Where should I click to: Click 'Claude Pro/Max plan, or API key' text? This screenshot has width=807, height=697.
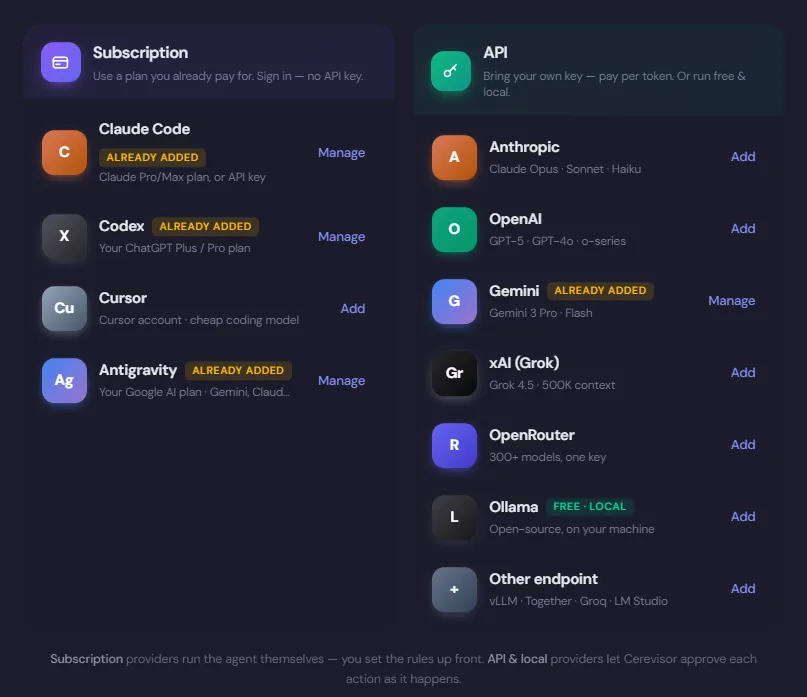coord(183,178)
